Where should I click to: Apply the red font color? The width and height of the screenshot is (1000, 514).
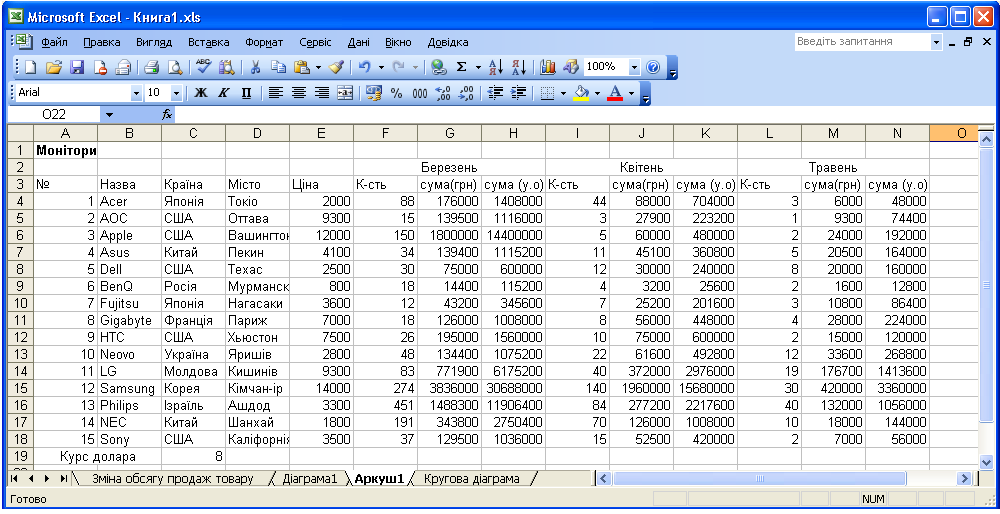(x=615, y=93)
